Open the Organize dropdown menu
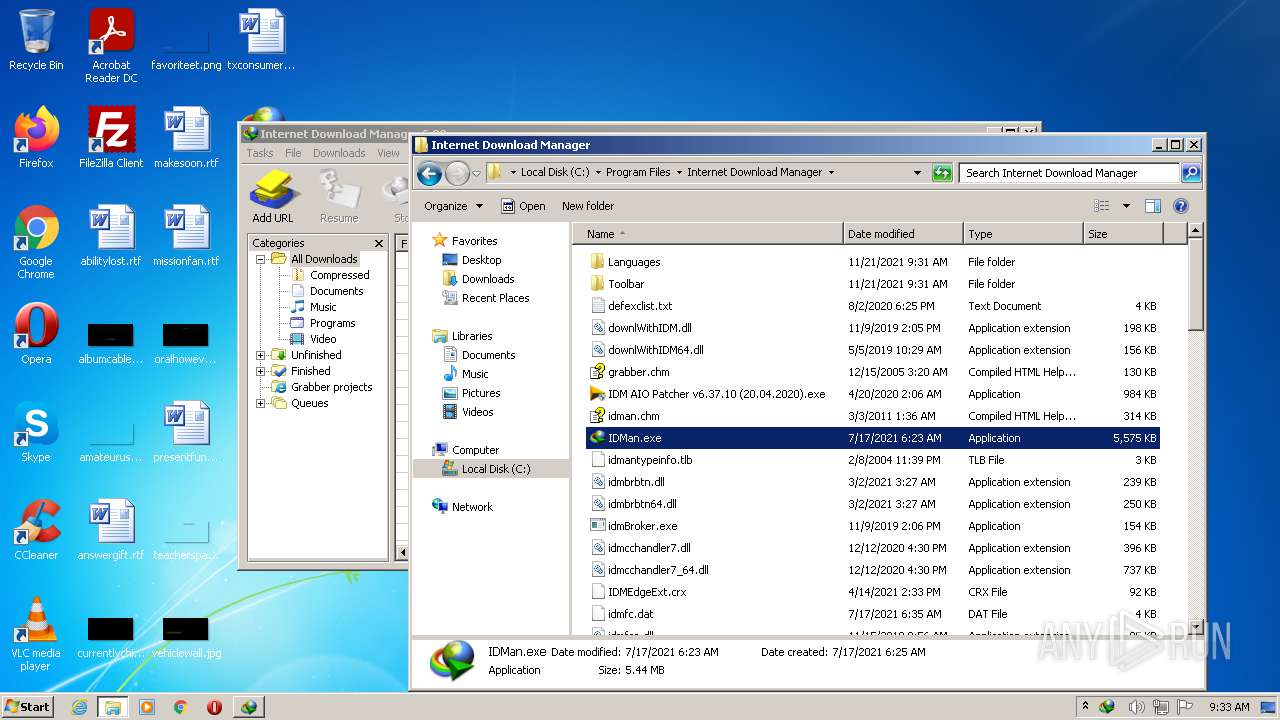 click(x=453, y=206)
